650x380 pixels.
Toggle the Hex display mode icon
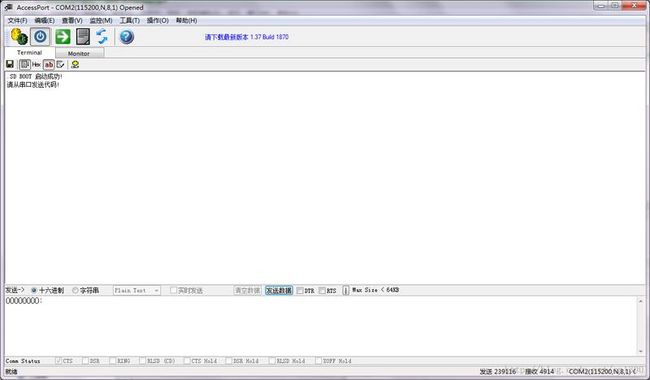[x=36, y=64]
